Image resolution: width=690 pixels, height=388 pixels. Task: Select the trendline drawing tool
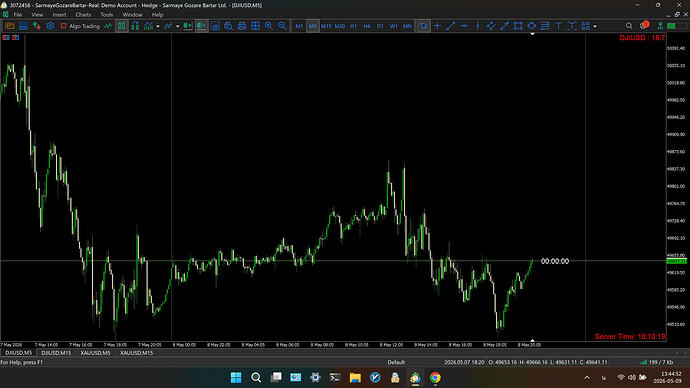(451, 26)
